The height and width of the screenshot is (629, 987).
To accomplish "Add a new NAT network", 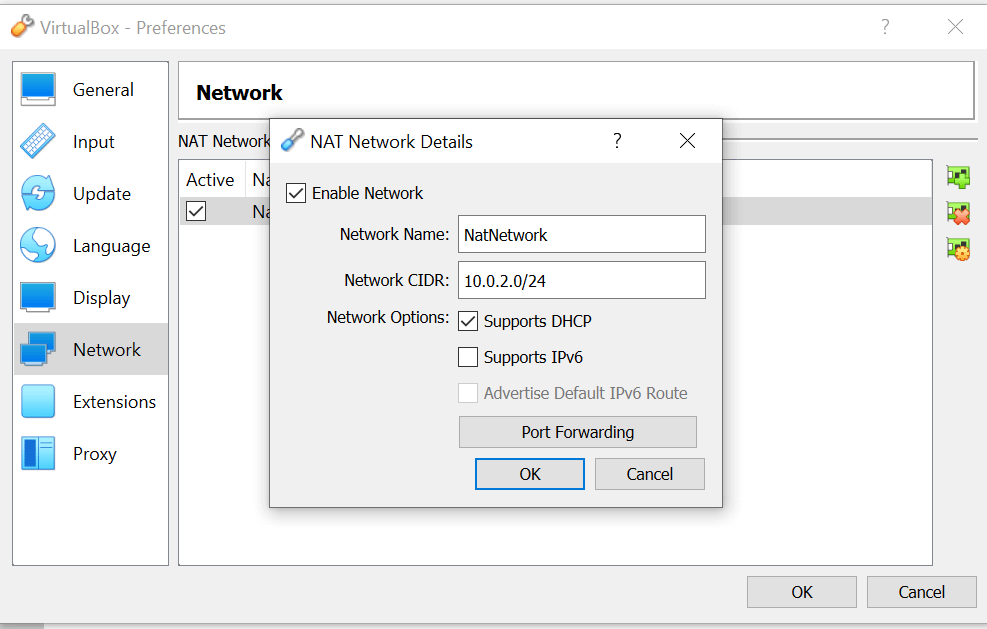I will click(957, 177).
